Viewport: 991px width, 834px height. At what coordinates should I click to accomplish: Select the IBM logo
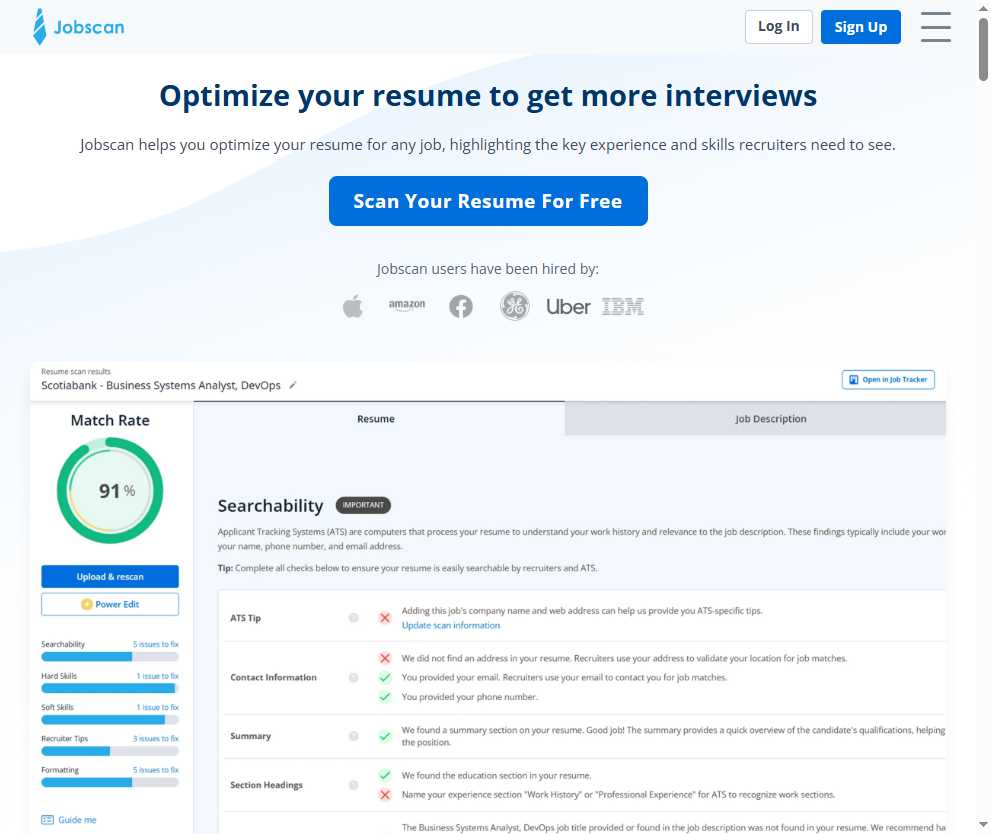click(x=622, y=306)
